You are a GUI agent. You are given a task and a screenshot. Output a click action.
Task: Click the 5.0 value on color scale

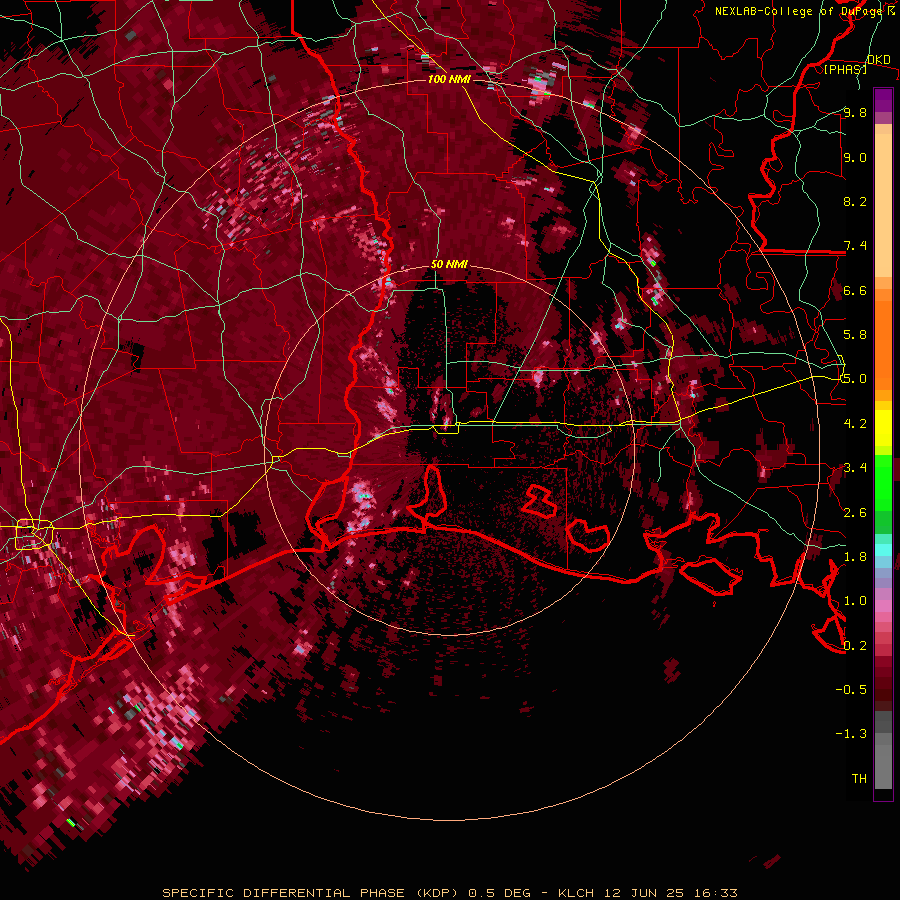coord(855,379)
